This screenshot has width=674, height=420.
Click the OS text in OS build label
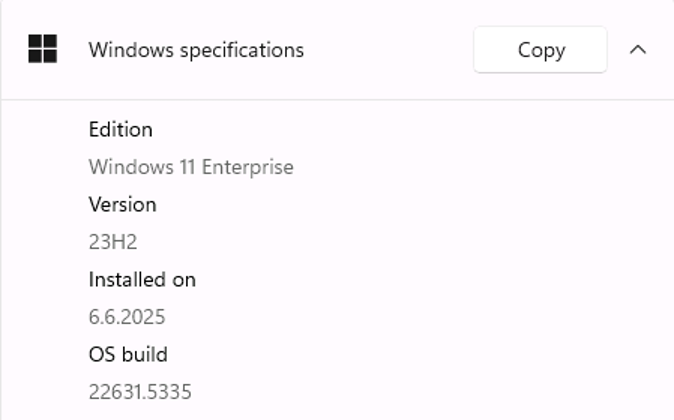pos(103,355)
